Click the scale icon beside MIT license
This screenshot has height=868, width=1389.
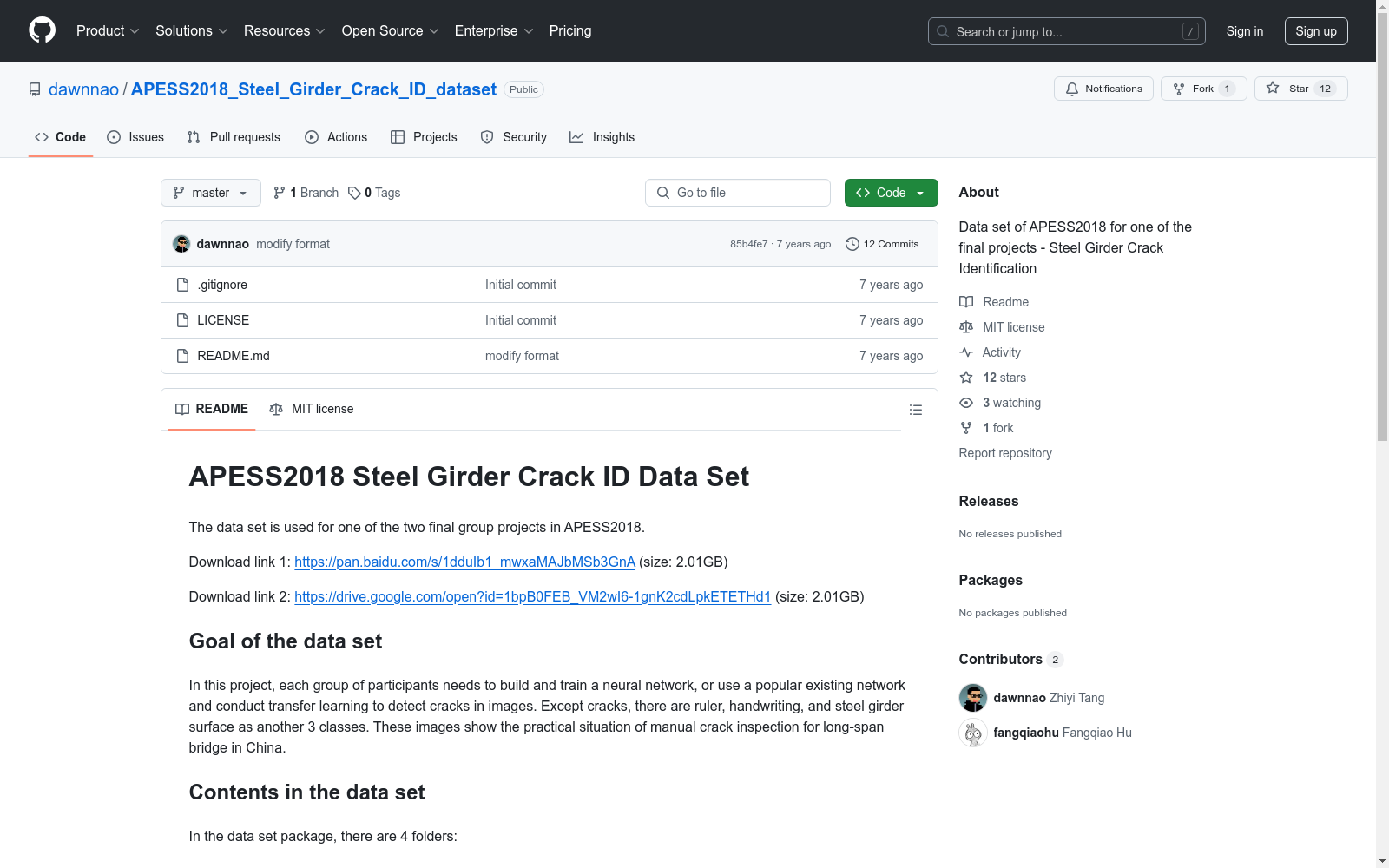pyautogui.click(x=966, y=327)
